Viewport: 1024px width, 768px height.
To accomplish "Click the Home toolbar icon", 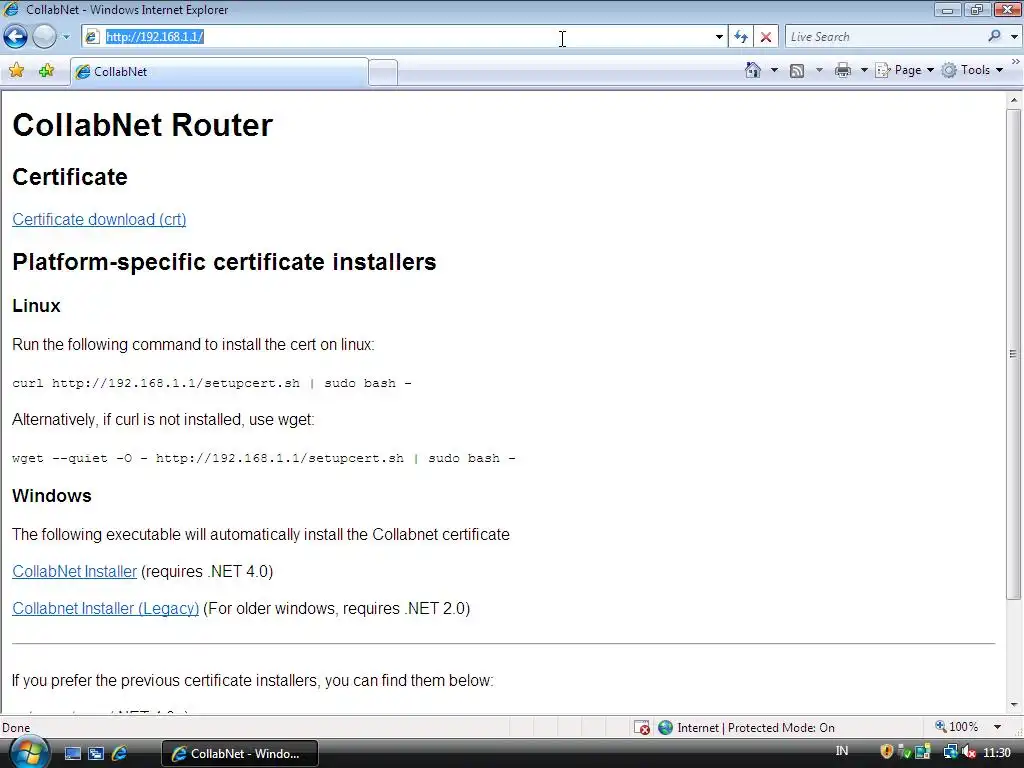I will [753, 70].
